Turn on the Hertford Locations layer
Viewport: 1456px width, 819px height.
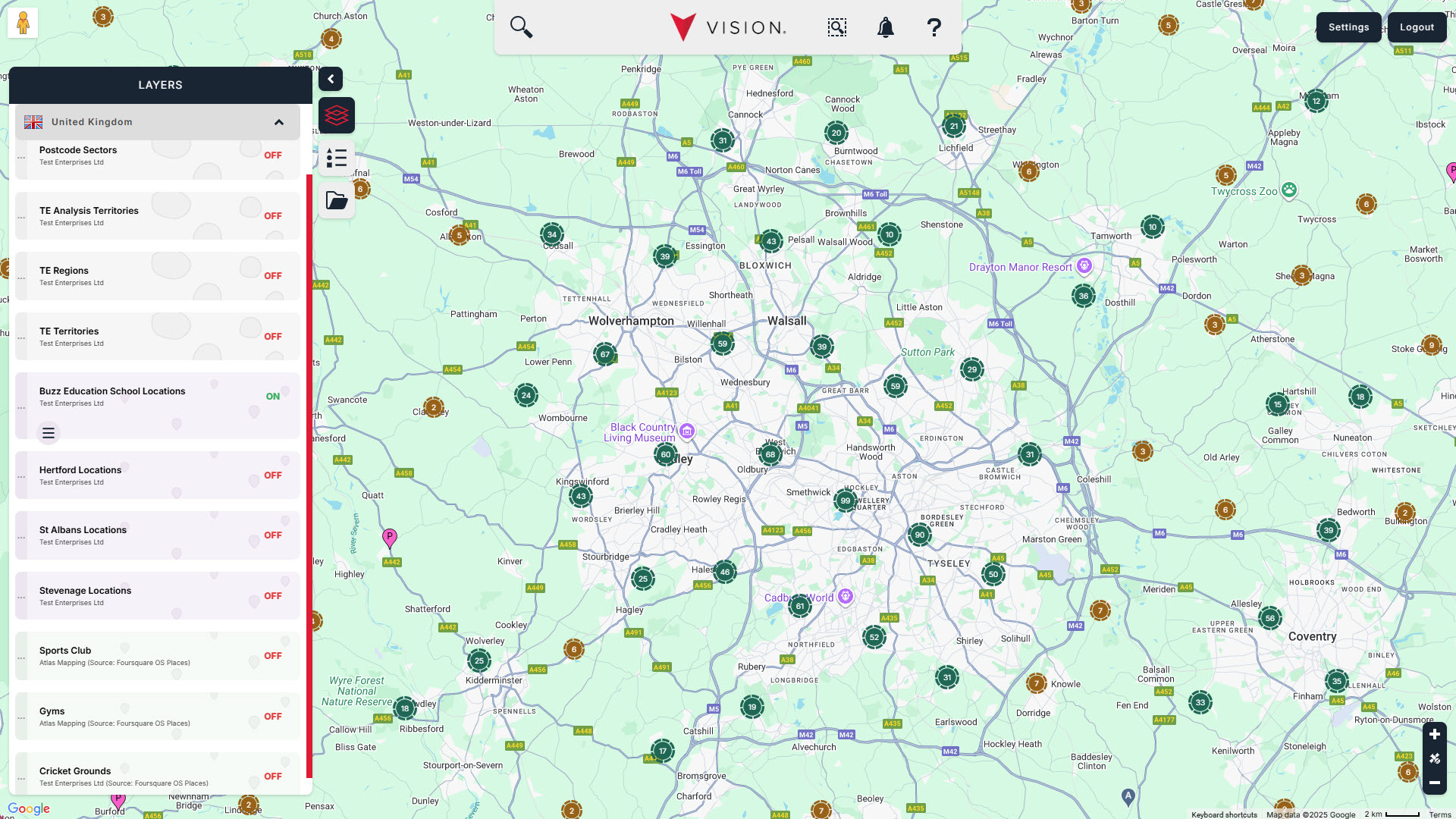coord(272,475)
